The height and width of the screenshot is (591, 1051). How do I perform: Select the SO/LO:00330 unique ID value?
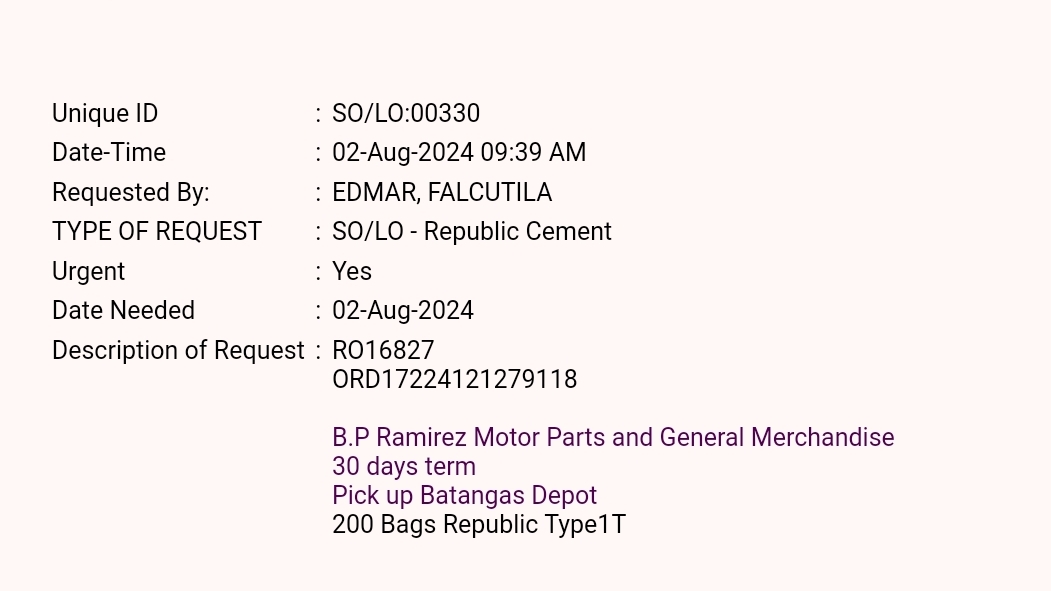406,114
